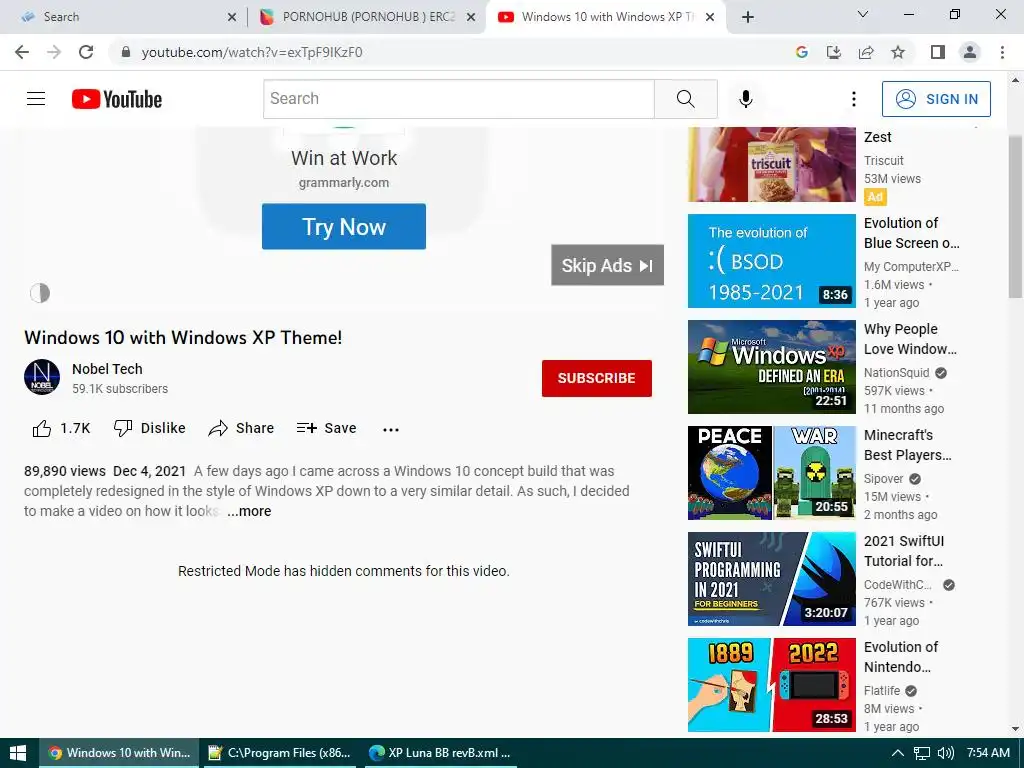Image resolution: width=1024 pixels, height=768 pixels.
Task: Click the grammarly.com ad link
Action: coord(344,183)
